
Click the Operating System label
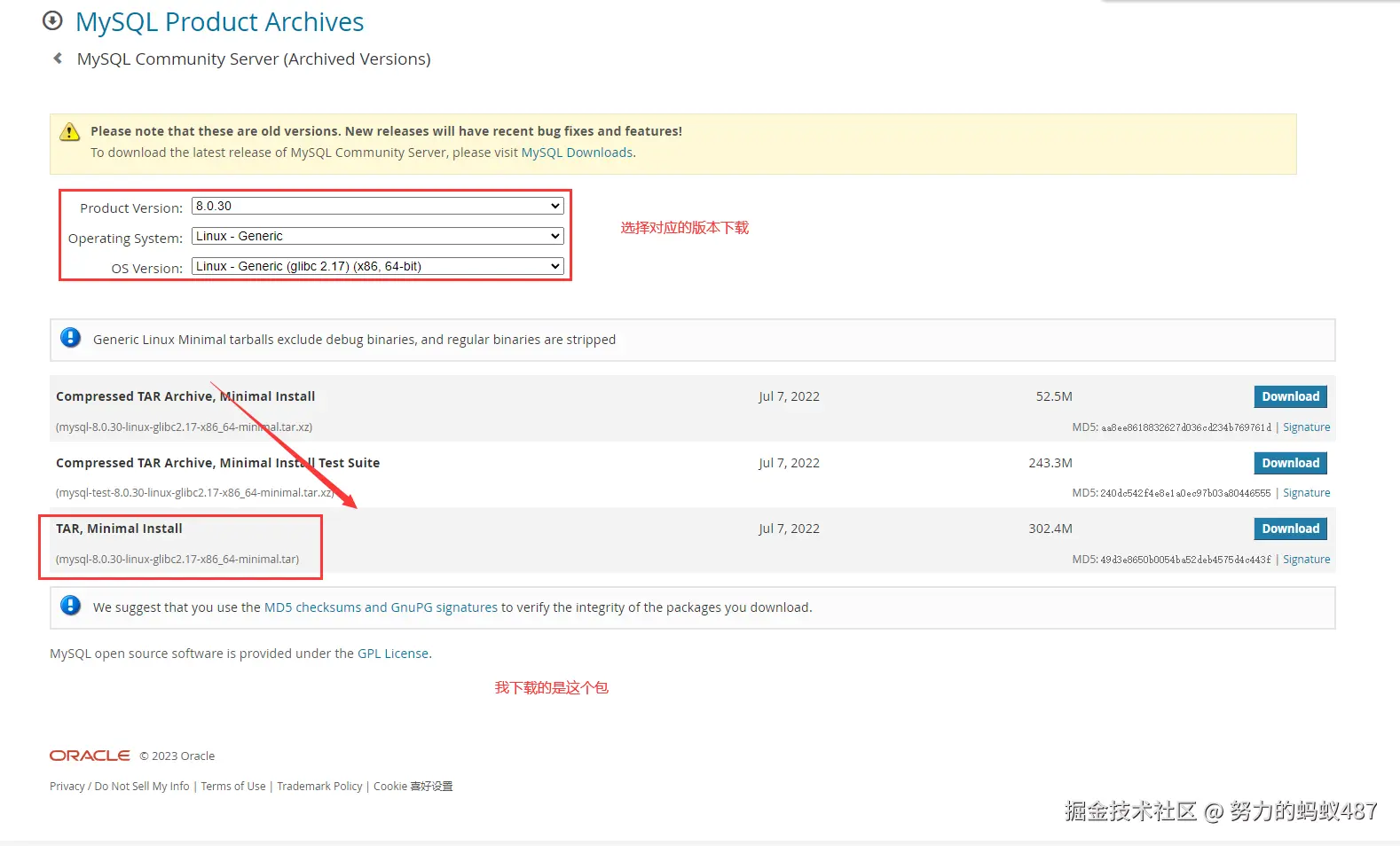point(125,239)
